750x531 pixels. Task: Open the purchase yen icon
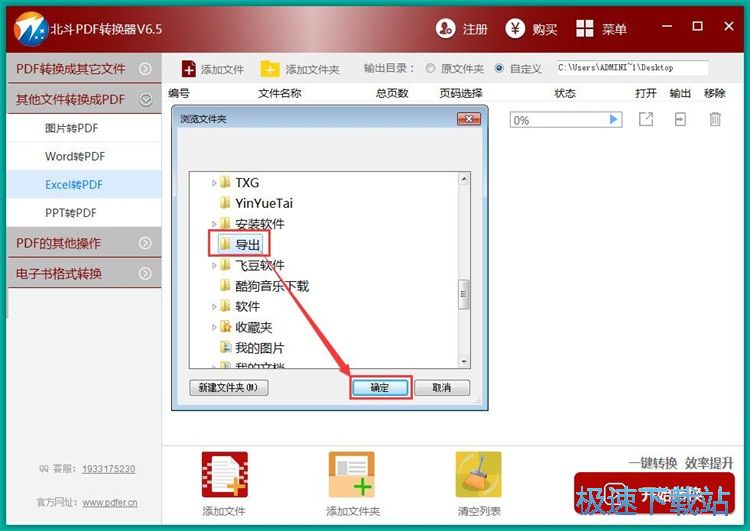515,29
